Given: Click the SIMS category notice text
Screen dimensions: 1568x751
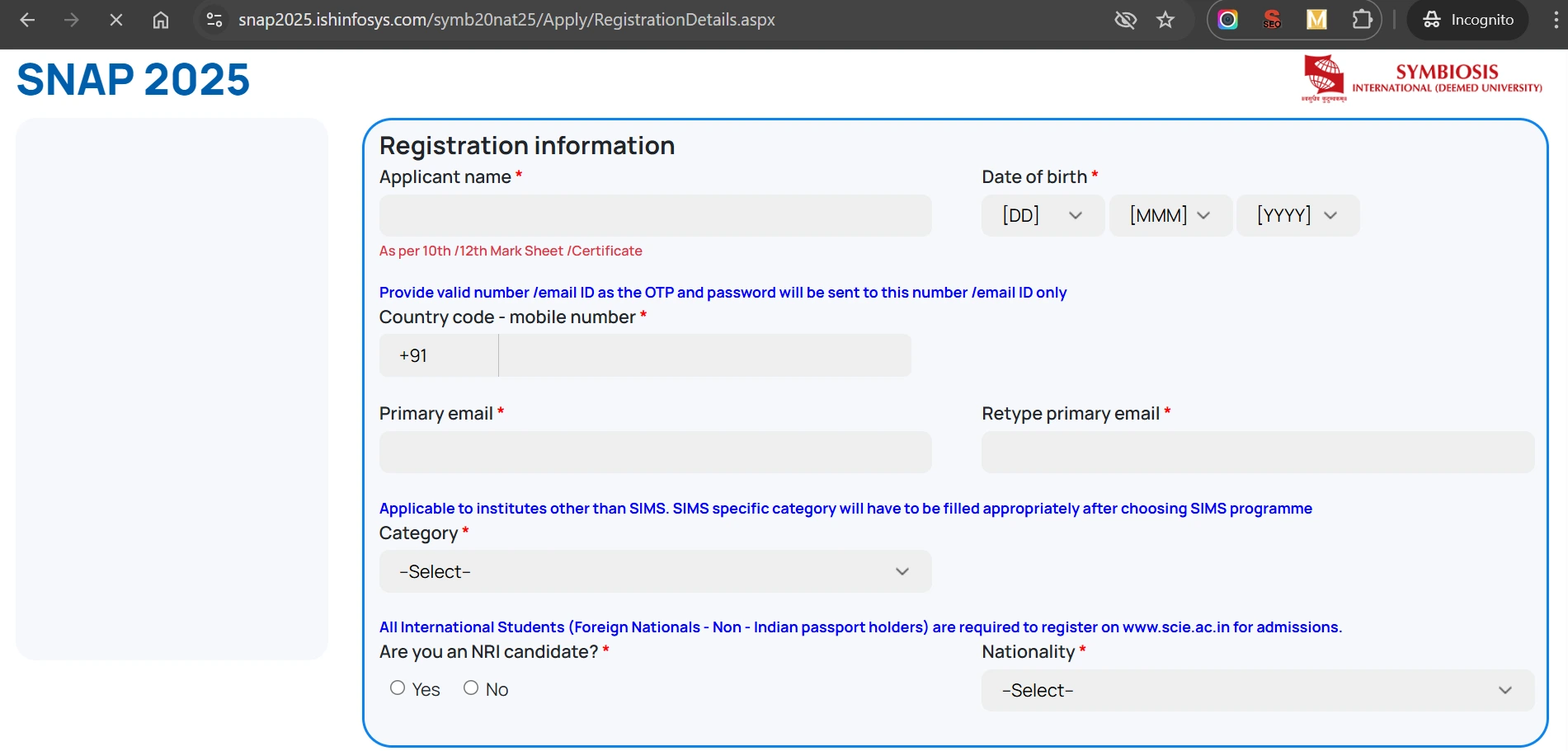Looking at the screenshot, I should point(845,509).
